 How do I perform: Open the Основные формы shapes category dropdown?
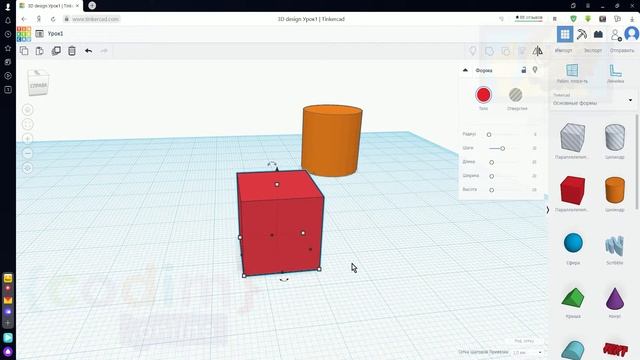point(593,100)
